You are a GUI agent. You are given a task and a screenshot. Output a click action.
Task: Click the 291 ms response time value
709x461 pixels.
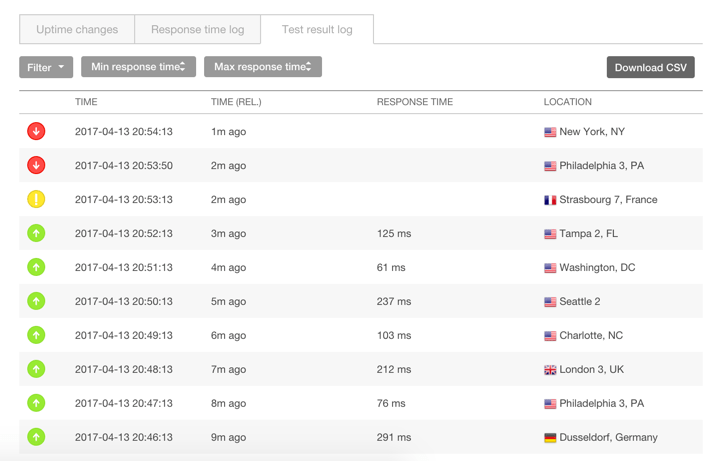coord(394,437)
